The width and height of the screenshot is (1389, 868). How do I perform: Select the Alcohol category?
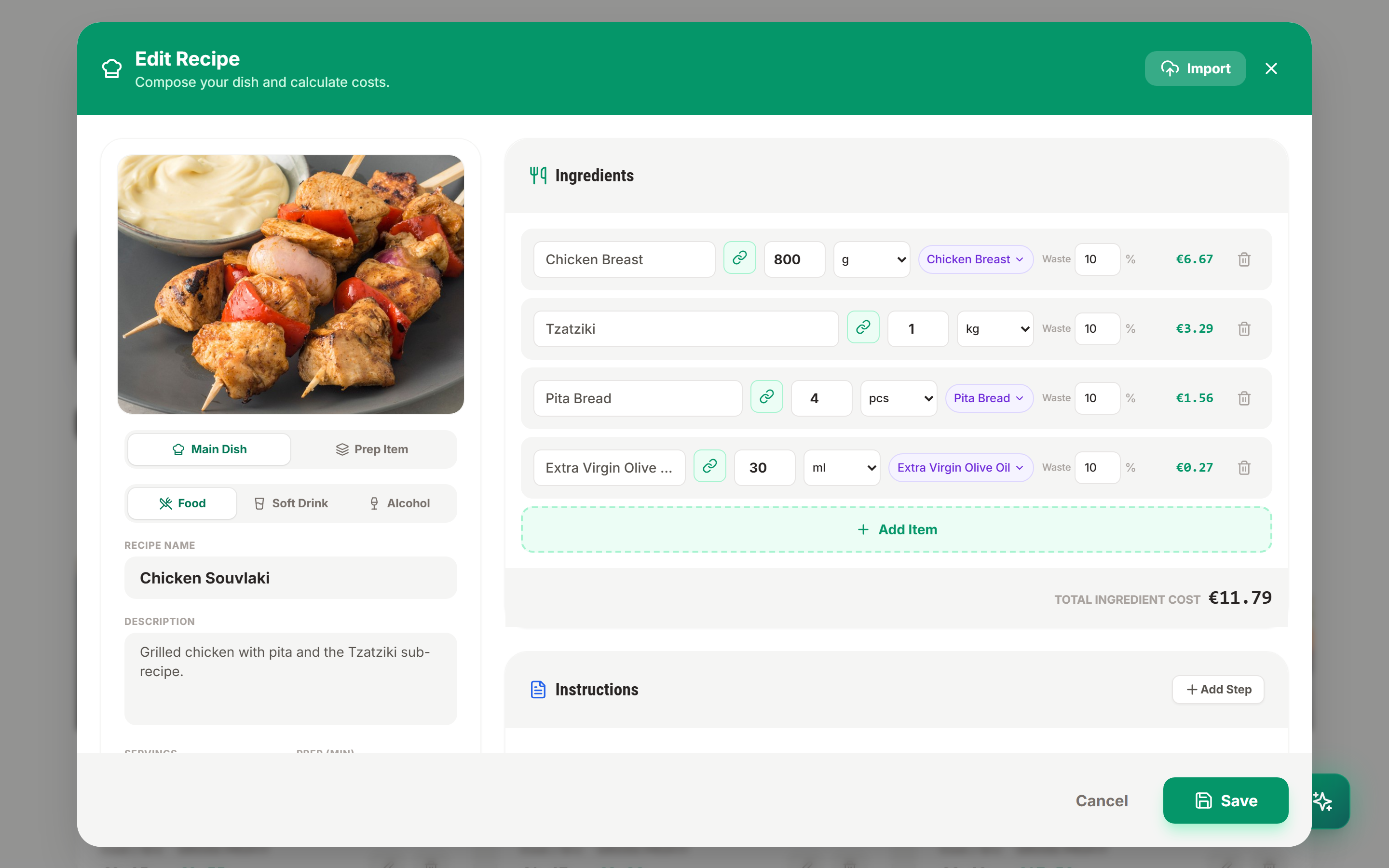pos(399,503)
